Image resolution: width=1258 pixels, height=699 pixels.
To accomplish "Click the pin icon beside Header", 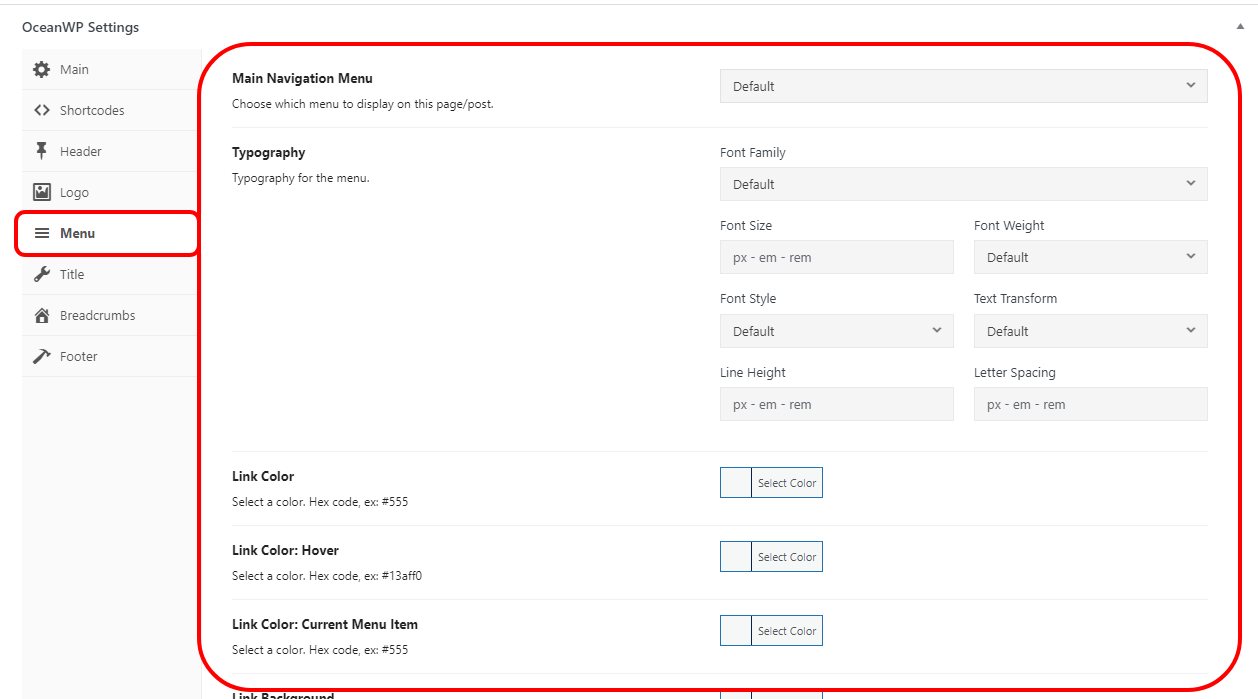I will point(41,151).
